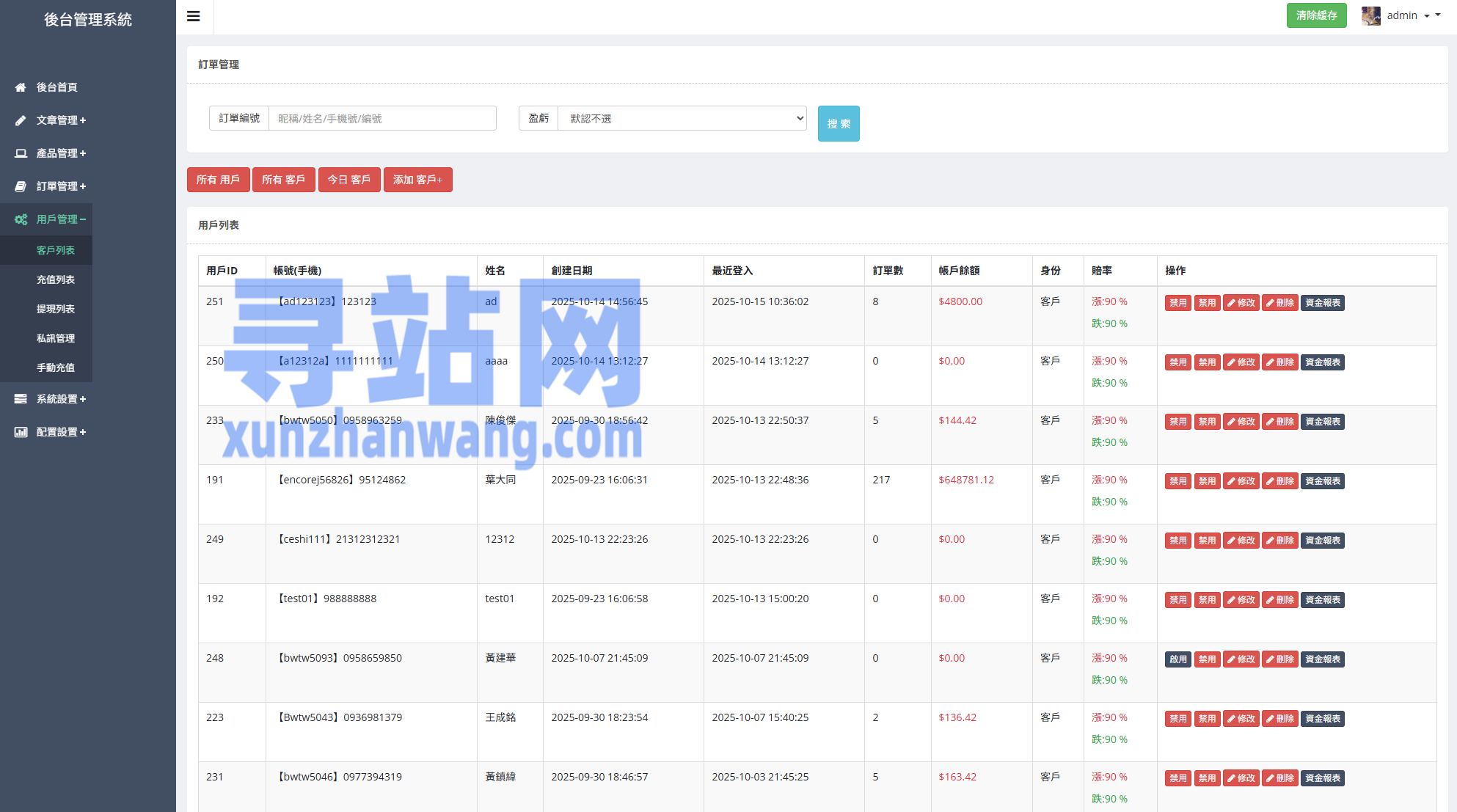The height and width of the screenshot is (812, 1457).
Task: Enable user 248 with 啟用 button
Action: [1177, 659]
